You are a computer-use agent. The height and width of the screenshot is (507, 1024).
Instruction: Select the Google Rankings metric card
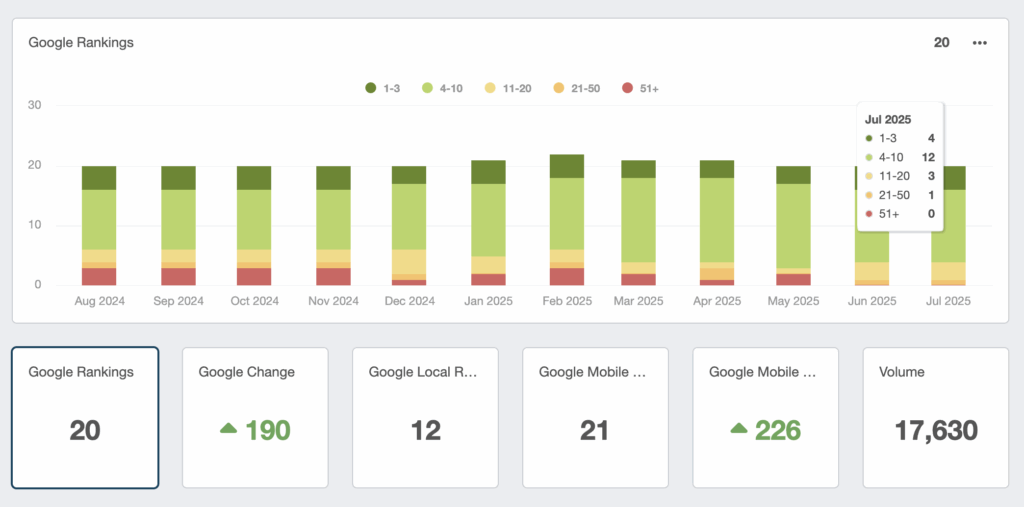pyautogui.click(x=85, y=417)
